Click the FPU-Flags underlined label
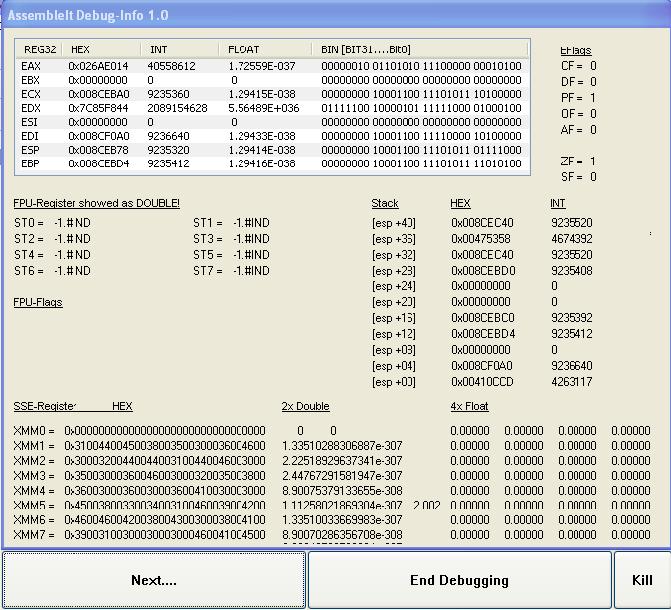Image resolution: width=671 pixels, height=610 pixels. pyautogui.click(x=38, y=302)
